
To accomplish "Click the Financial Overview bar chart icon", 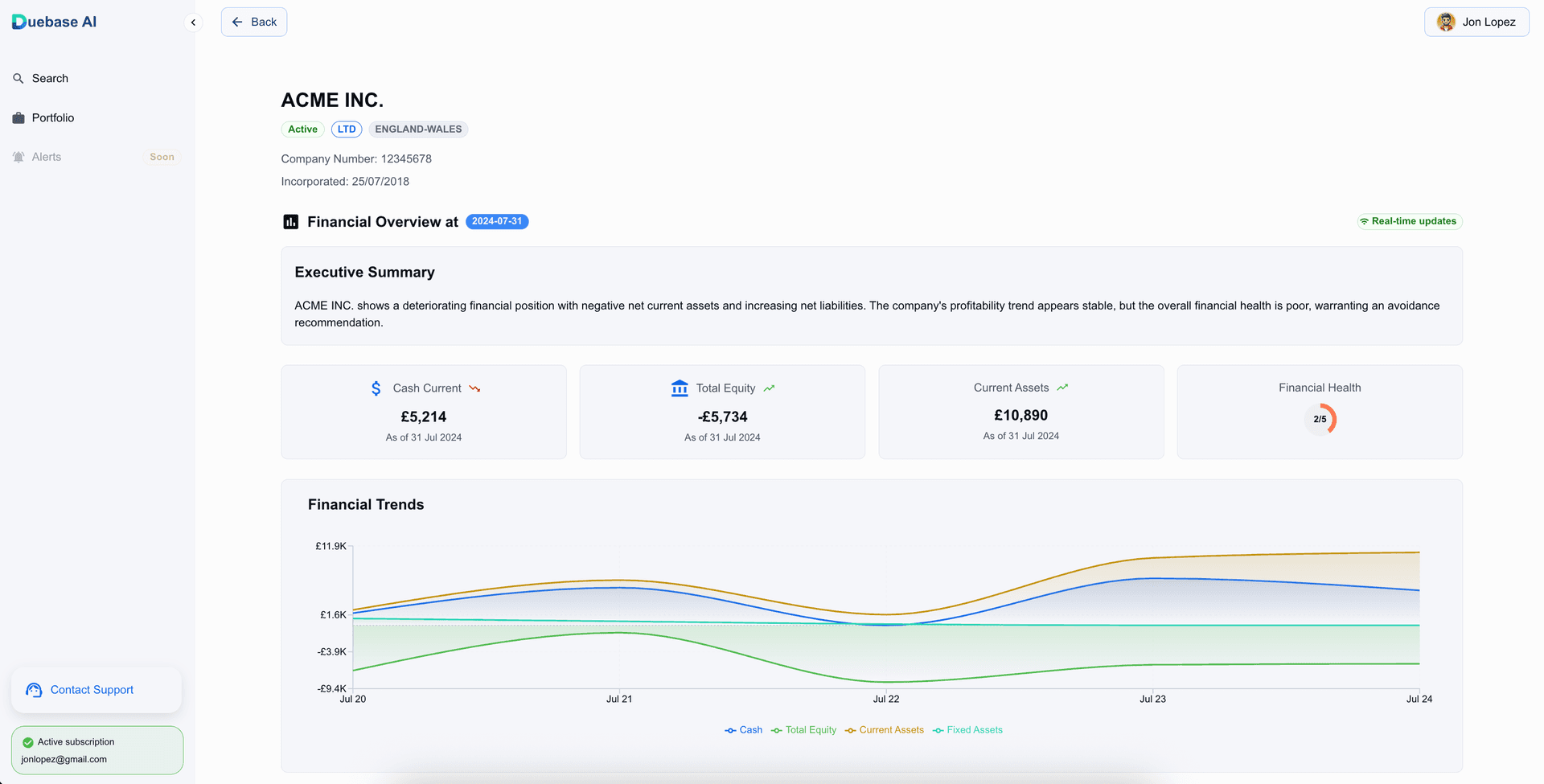I will coord(290,221).
